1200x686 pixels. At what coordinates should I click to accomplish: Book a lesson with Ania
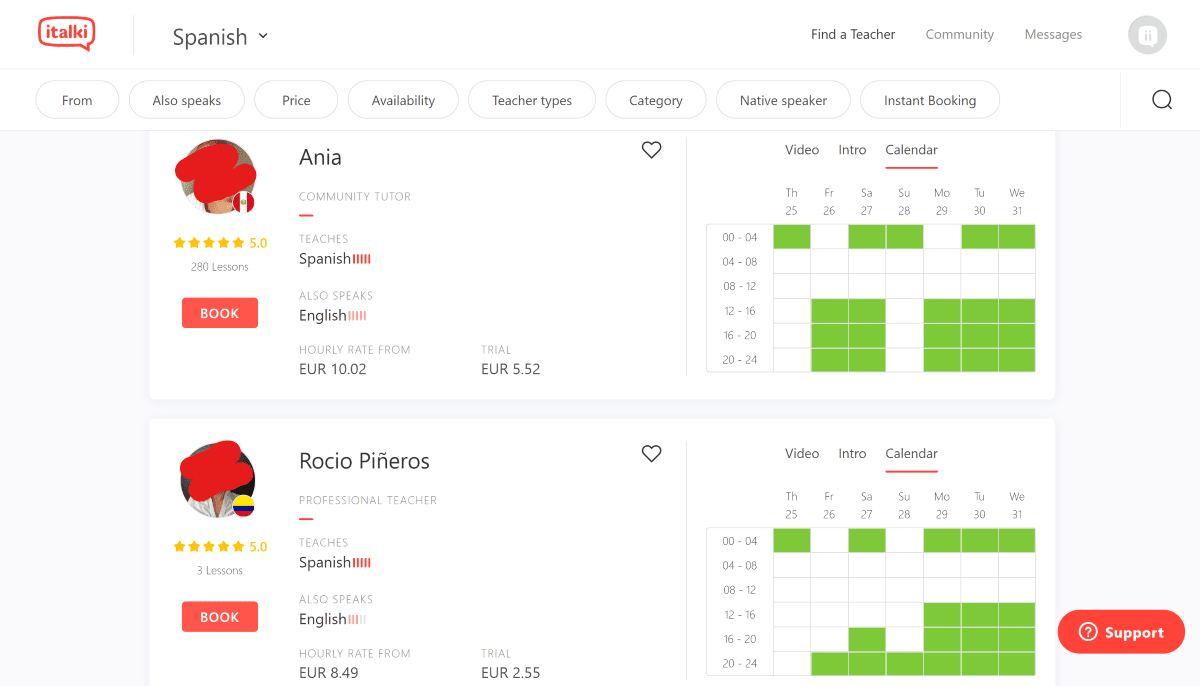point(219,313)
